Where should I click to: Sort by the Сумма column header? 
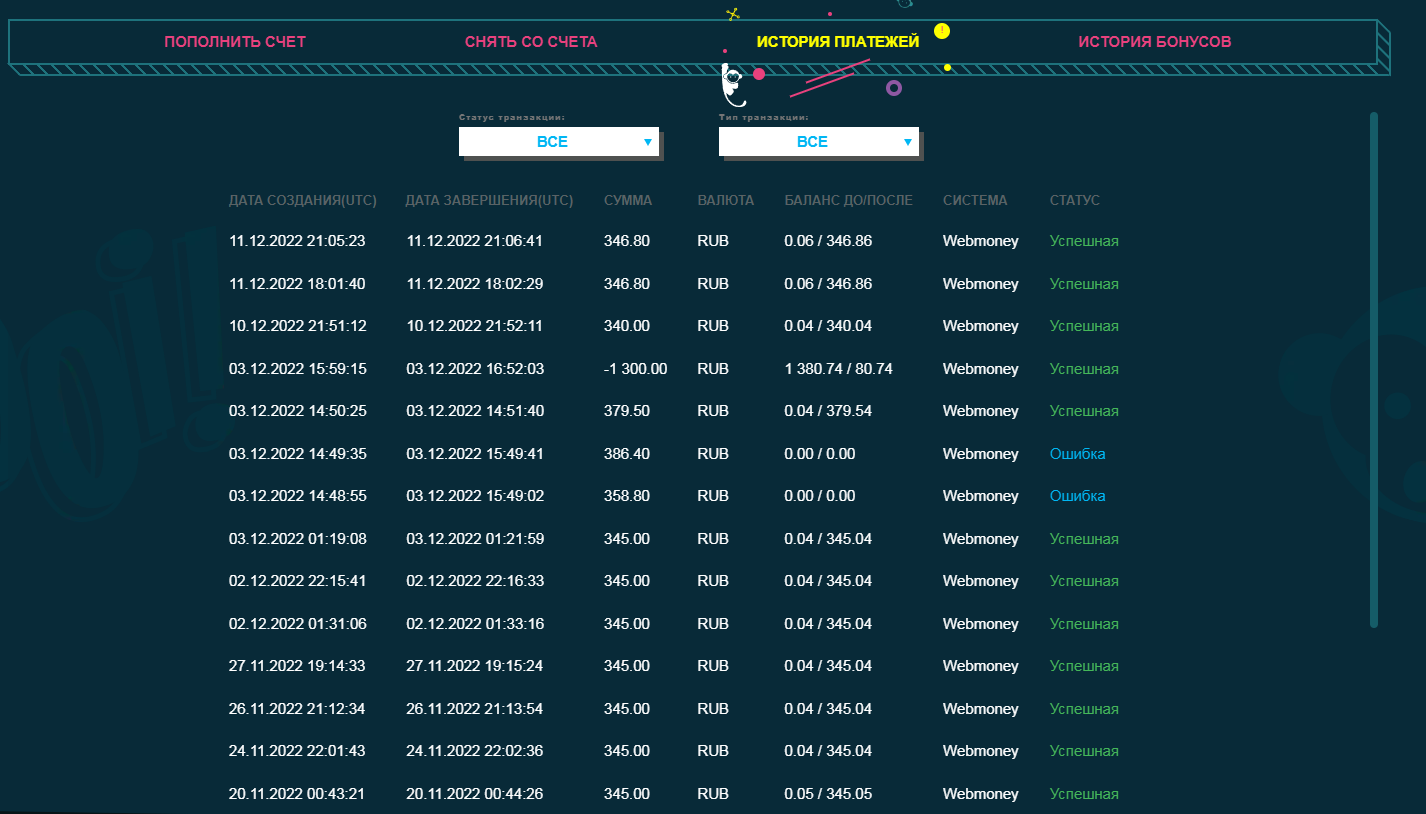[x=628, y=200]
